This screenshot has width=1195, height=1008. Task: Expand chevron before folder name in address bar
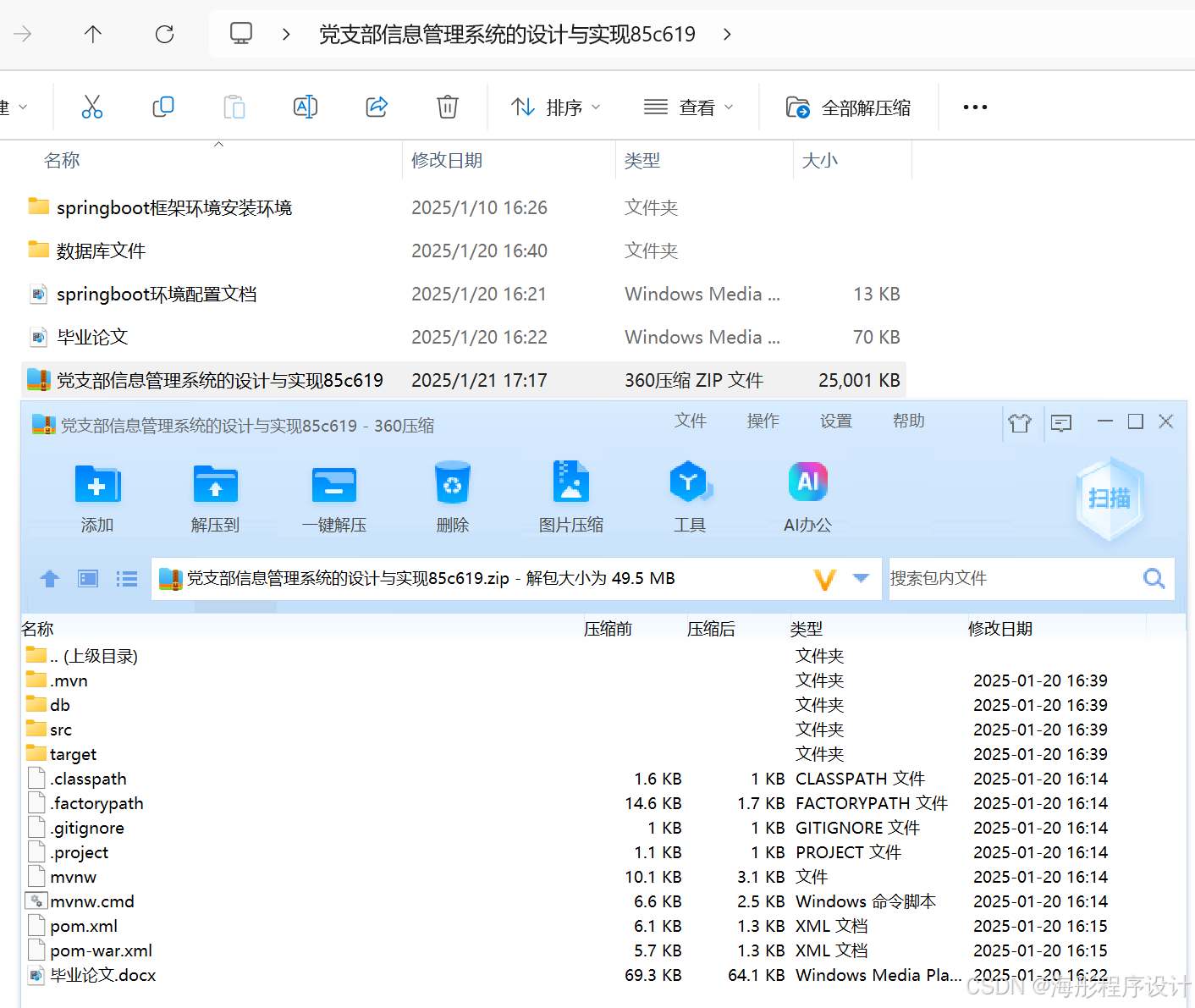[286, 35]
